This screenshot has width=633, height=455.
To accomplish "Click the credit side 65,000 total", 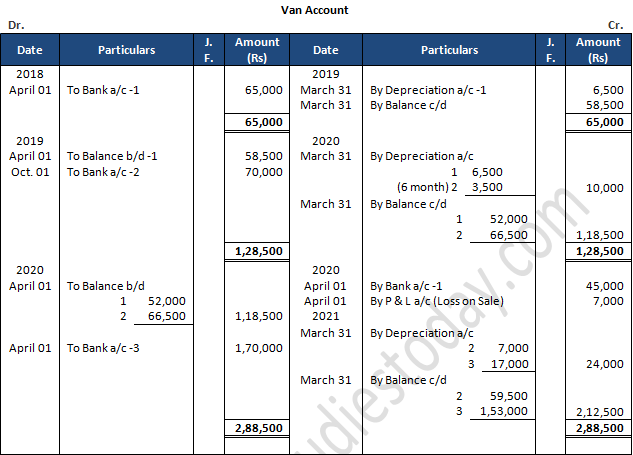I will pyautogui.click(x=605, y=122).
